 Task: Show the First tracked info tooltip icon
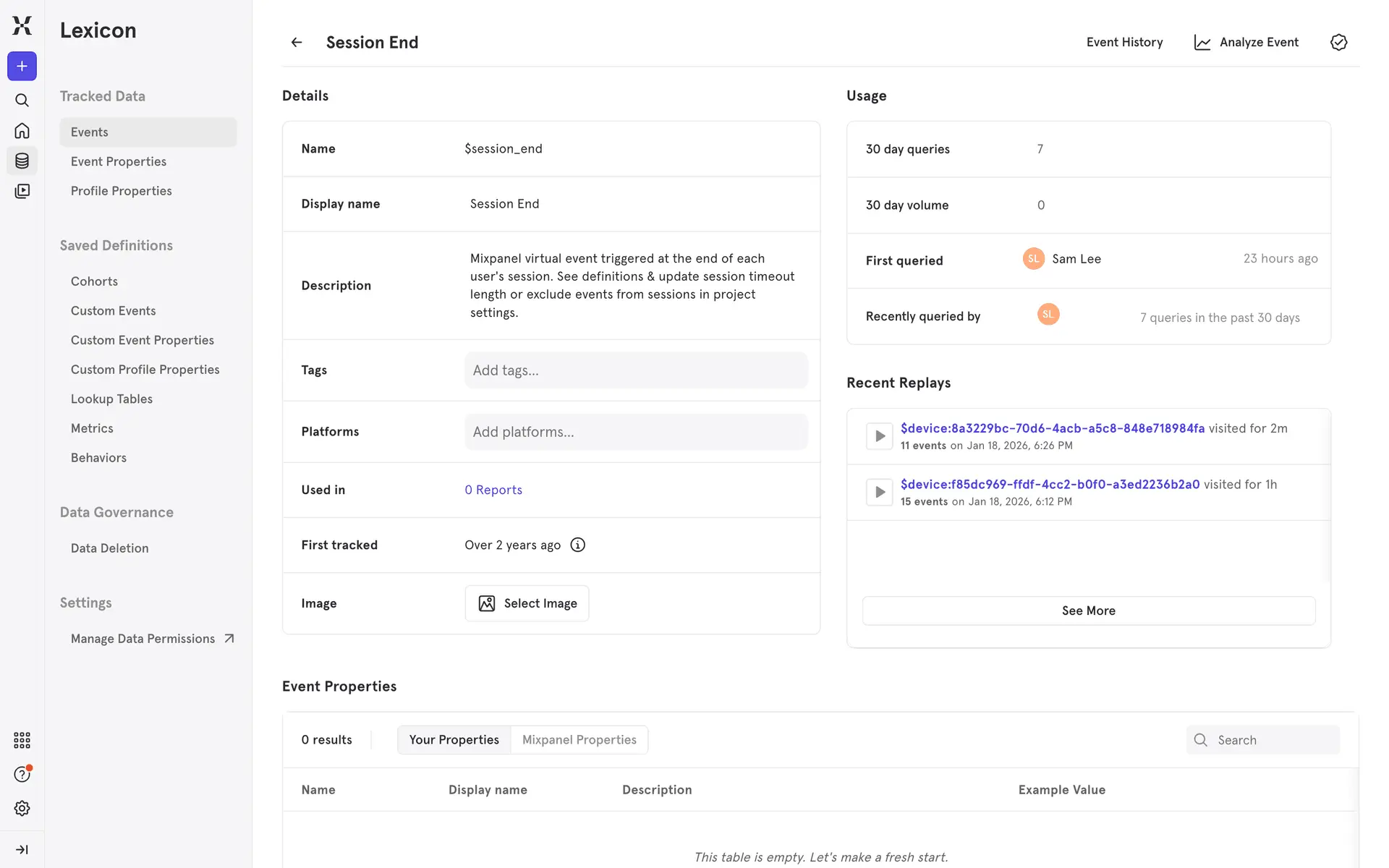click(x=577, y=545)
